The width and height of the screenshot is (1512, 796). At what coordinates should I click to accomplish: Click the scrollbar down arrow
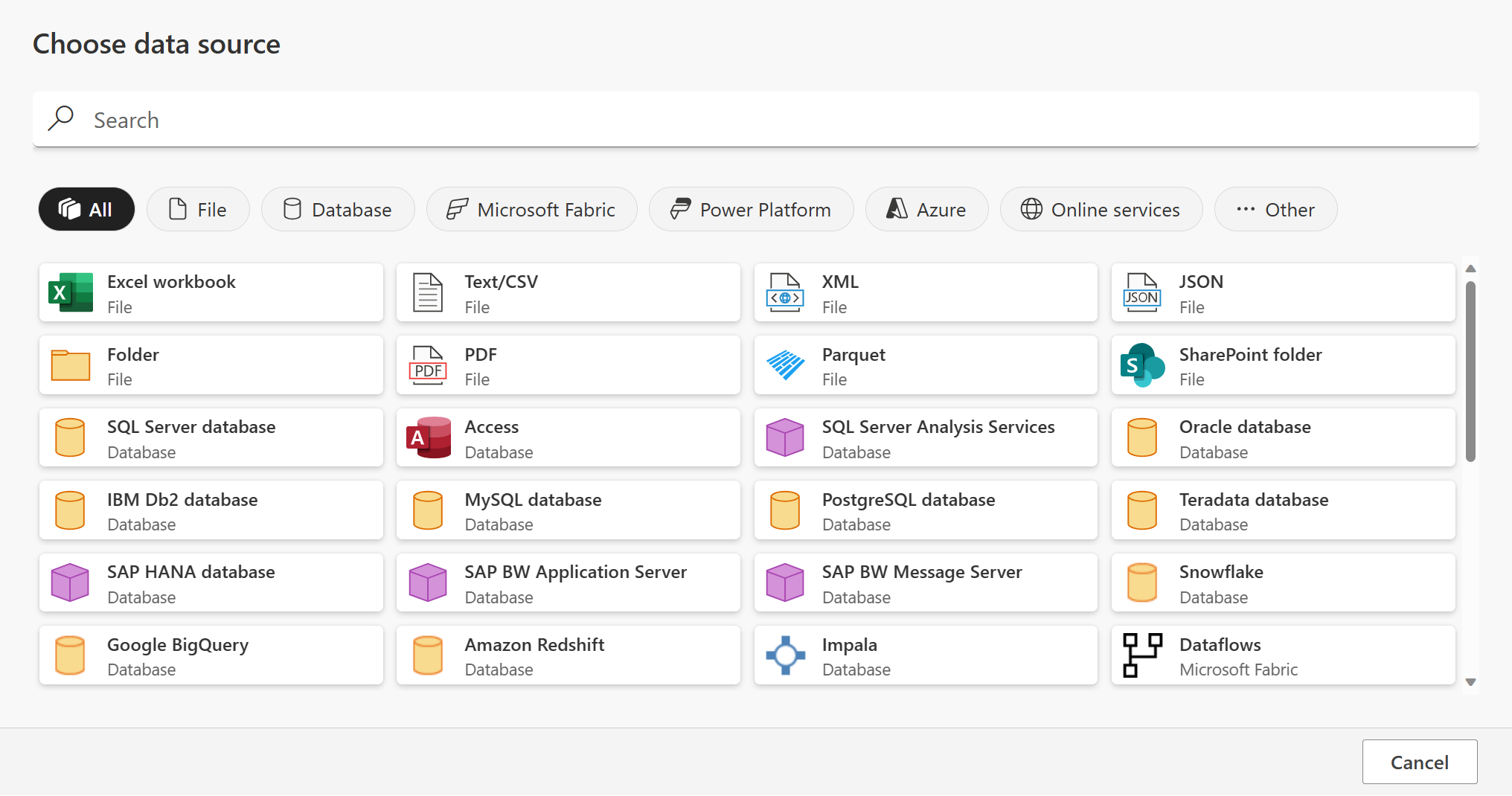click(x=1470, y=681)
